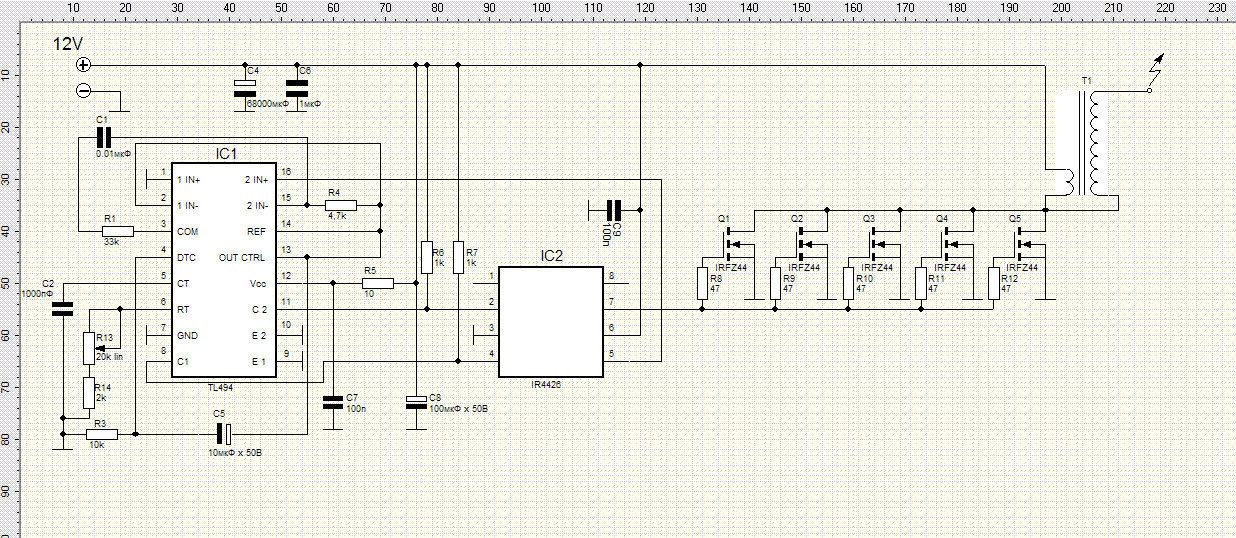Select the C9 100n capacitor
The height and width of the screenshot is (538, 1236).
click(x=614, y=210)
